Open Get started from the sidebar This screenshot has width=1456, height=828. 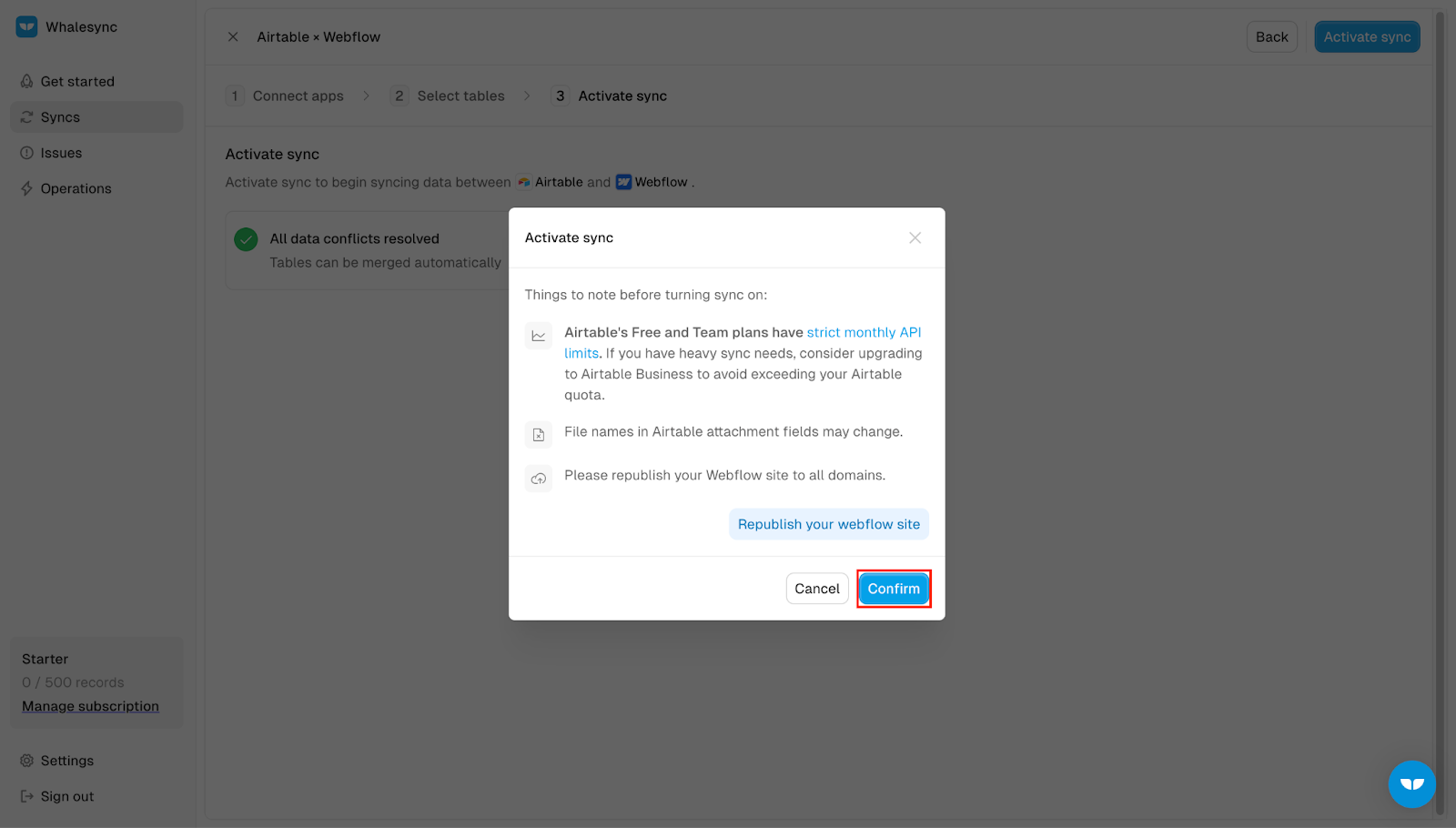pyautogui.click(x=96, y=81)
